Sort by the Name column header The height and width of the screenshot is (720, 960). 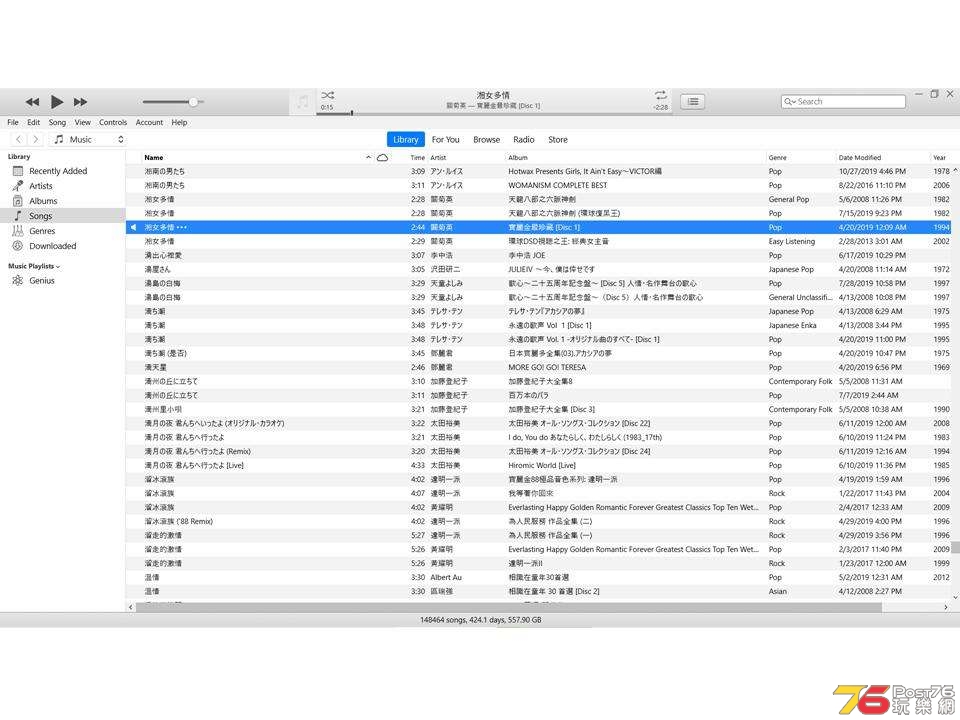(x=154, y=158)
